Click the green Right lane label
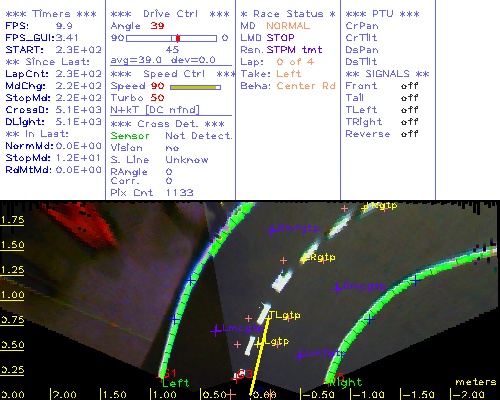Image resolution: width=500 pixels, height=400 pixels. pos(345,382)
